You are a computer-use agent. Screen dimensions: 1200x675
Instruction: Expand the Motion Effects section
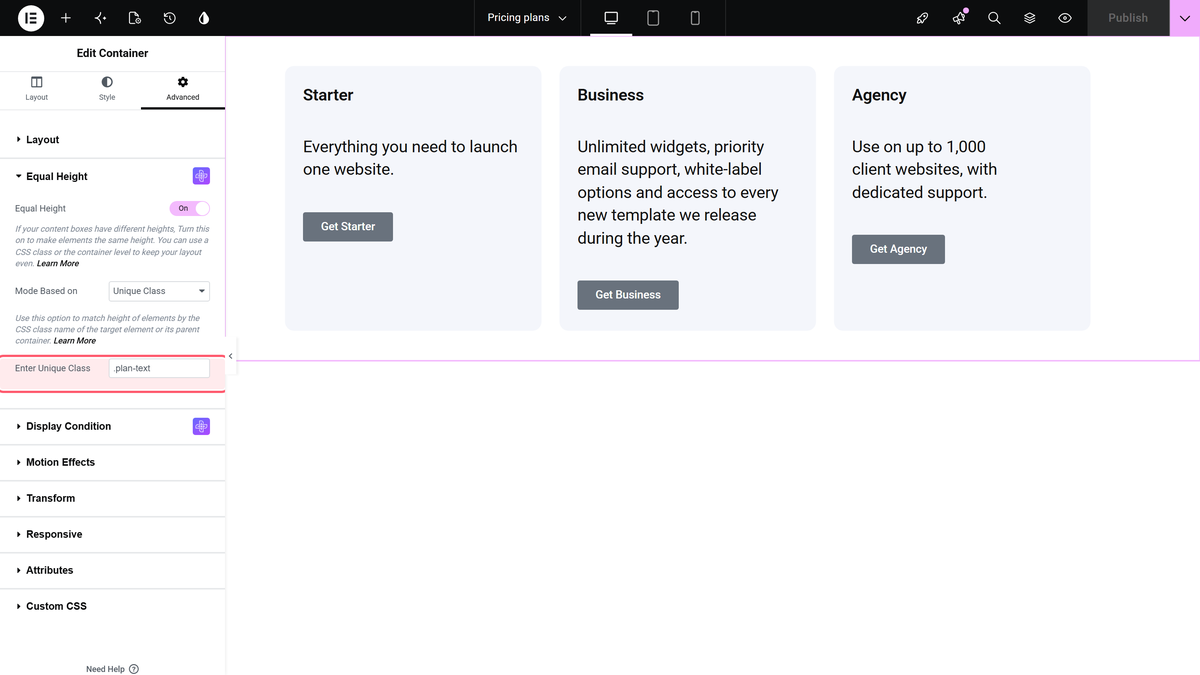[112, 462]
